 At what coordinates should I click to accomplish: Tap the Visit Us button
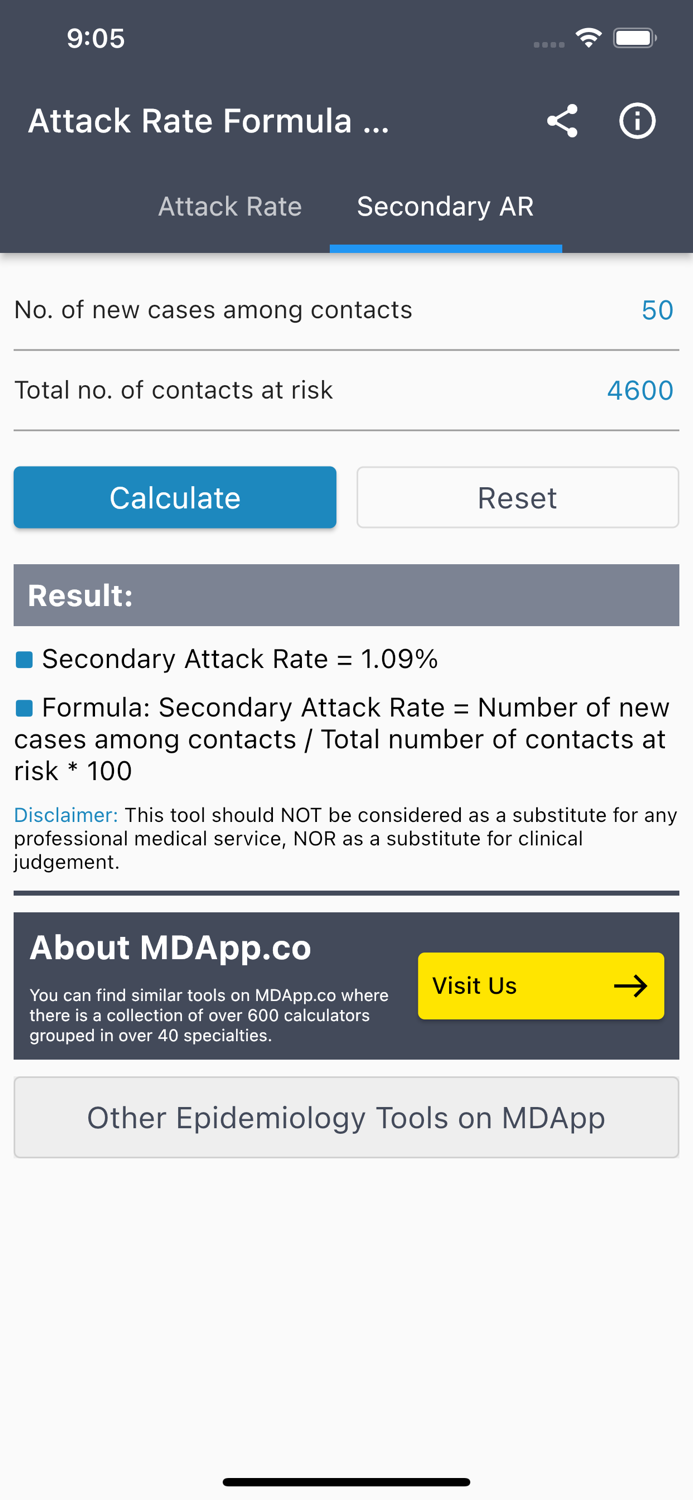(x=540, y=985)
